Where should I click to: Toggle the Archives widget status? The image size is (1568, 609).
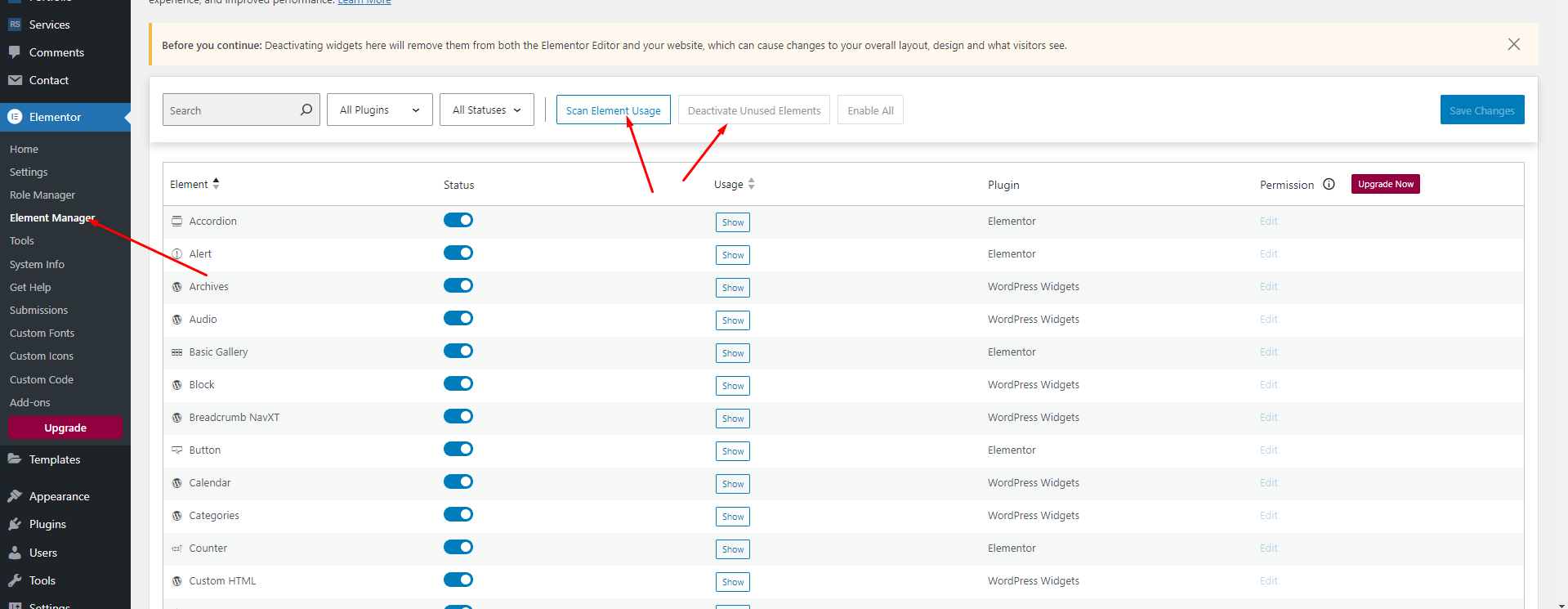click(x=458, y=285)
